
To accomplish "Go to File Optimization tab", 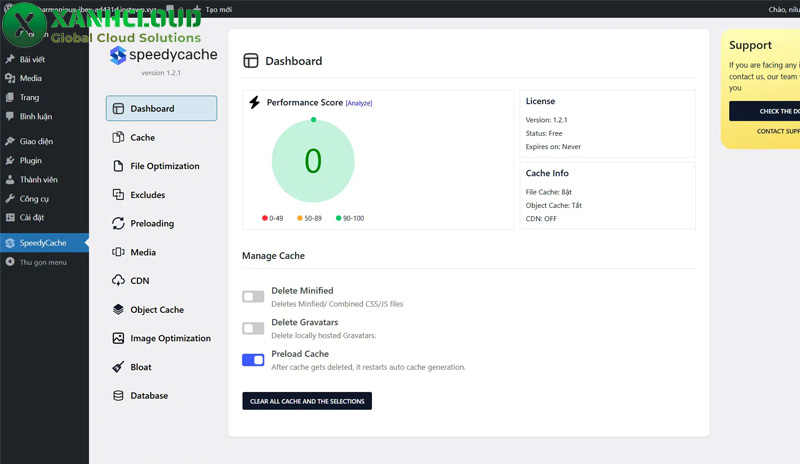I will click(x=161, y=166).
